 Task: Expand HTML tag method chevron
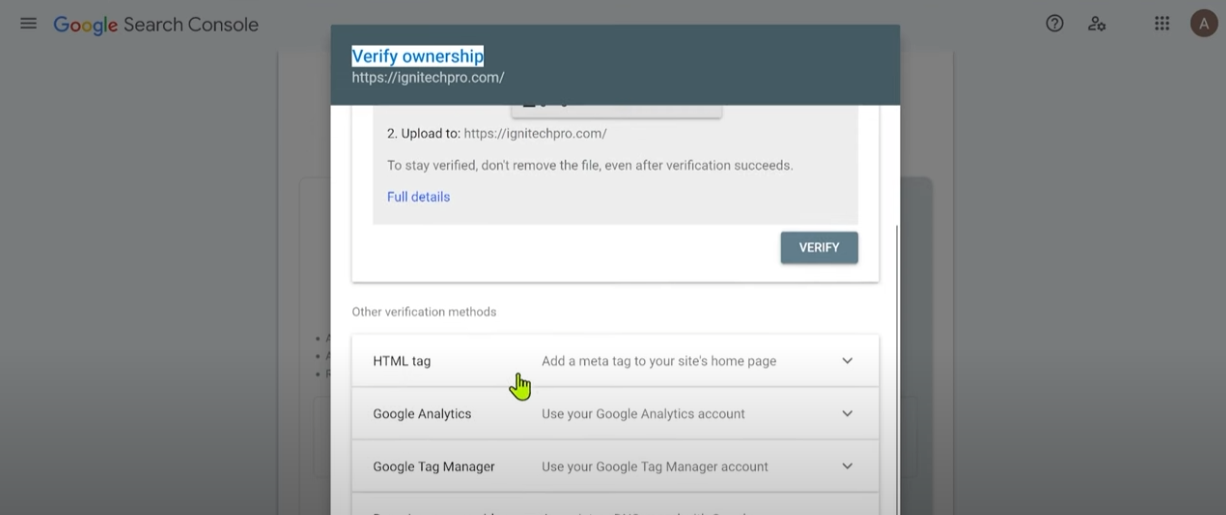tap(847, 361)
